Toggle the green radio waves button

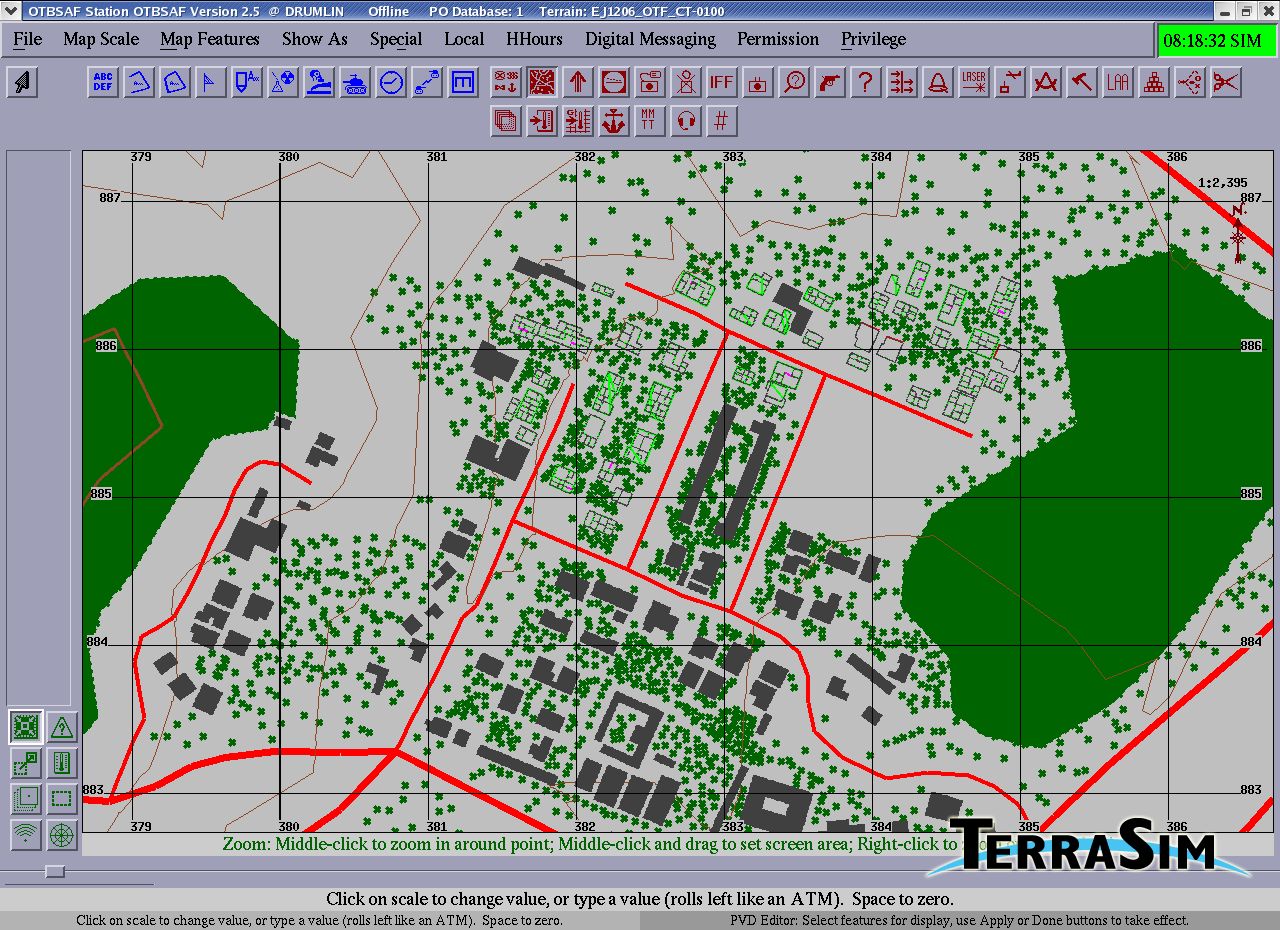click(x=26, y=835)
